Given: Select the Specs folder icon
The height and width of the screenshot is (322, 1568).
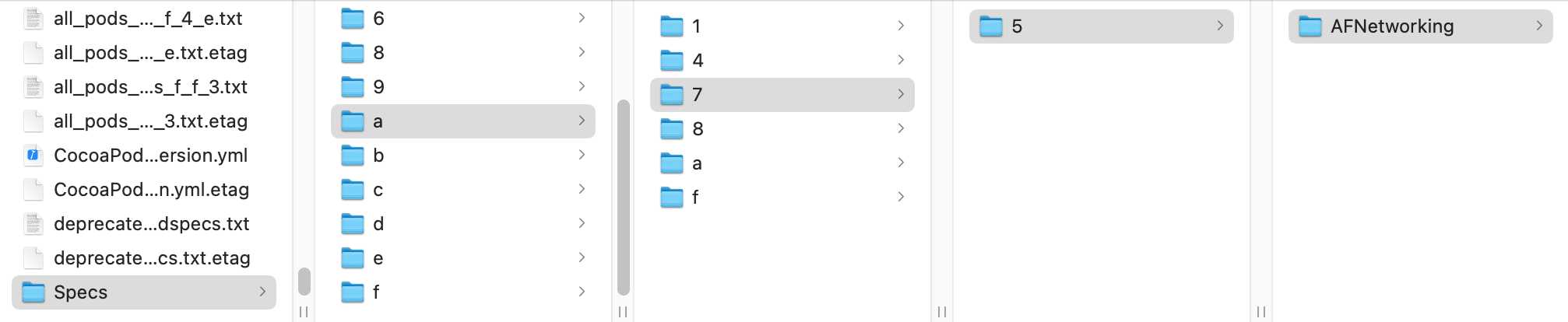Looking at the screenshot, I should (33, 292).
